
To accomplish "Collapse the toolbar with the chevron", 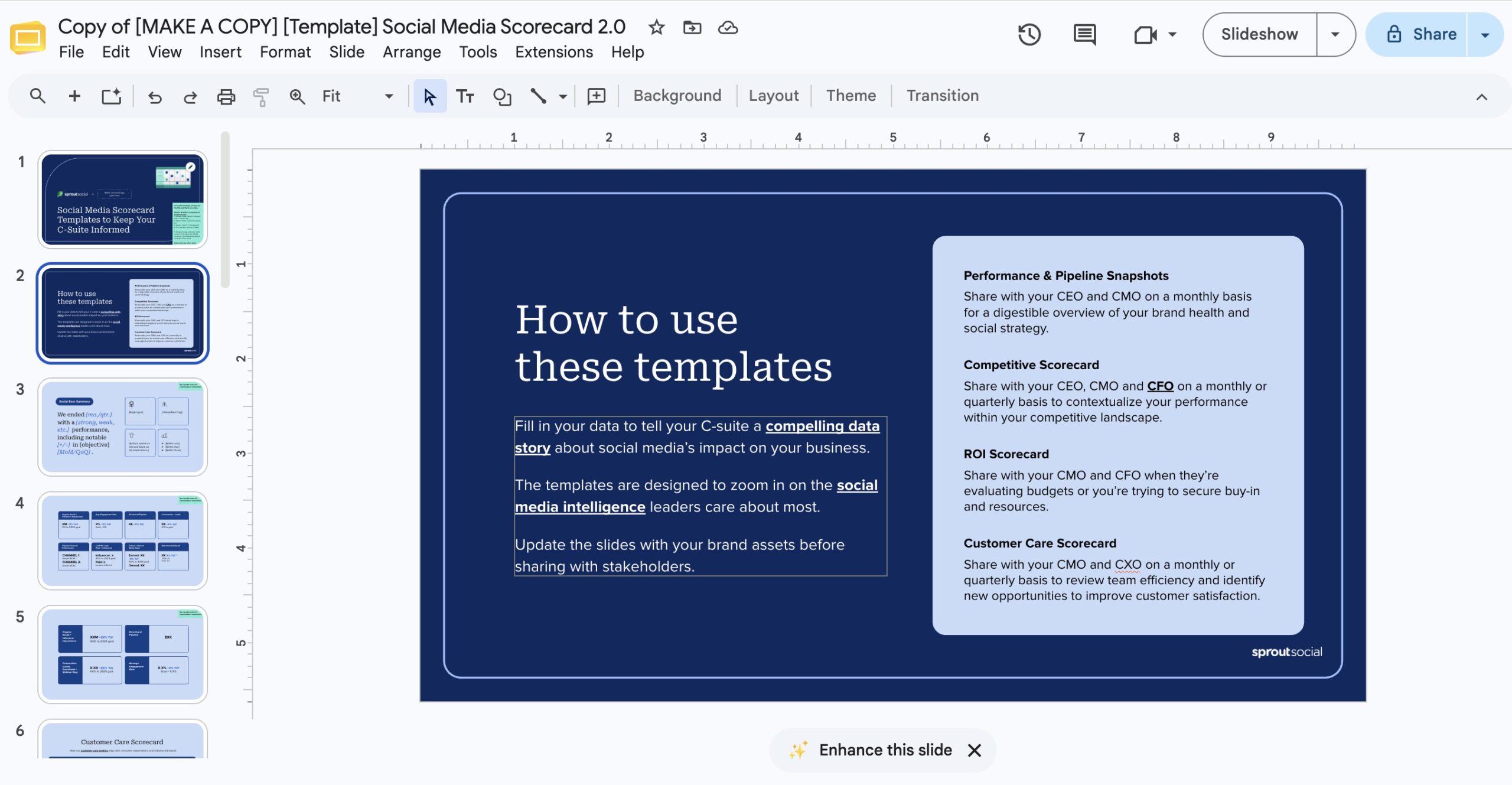I will pyautogui.click(x=1481, y=97).
